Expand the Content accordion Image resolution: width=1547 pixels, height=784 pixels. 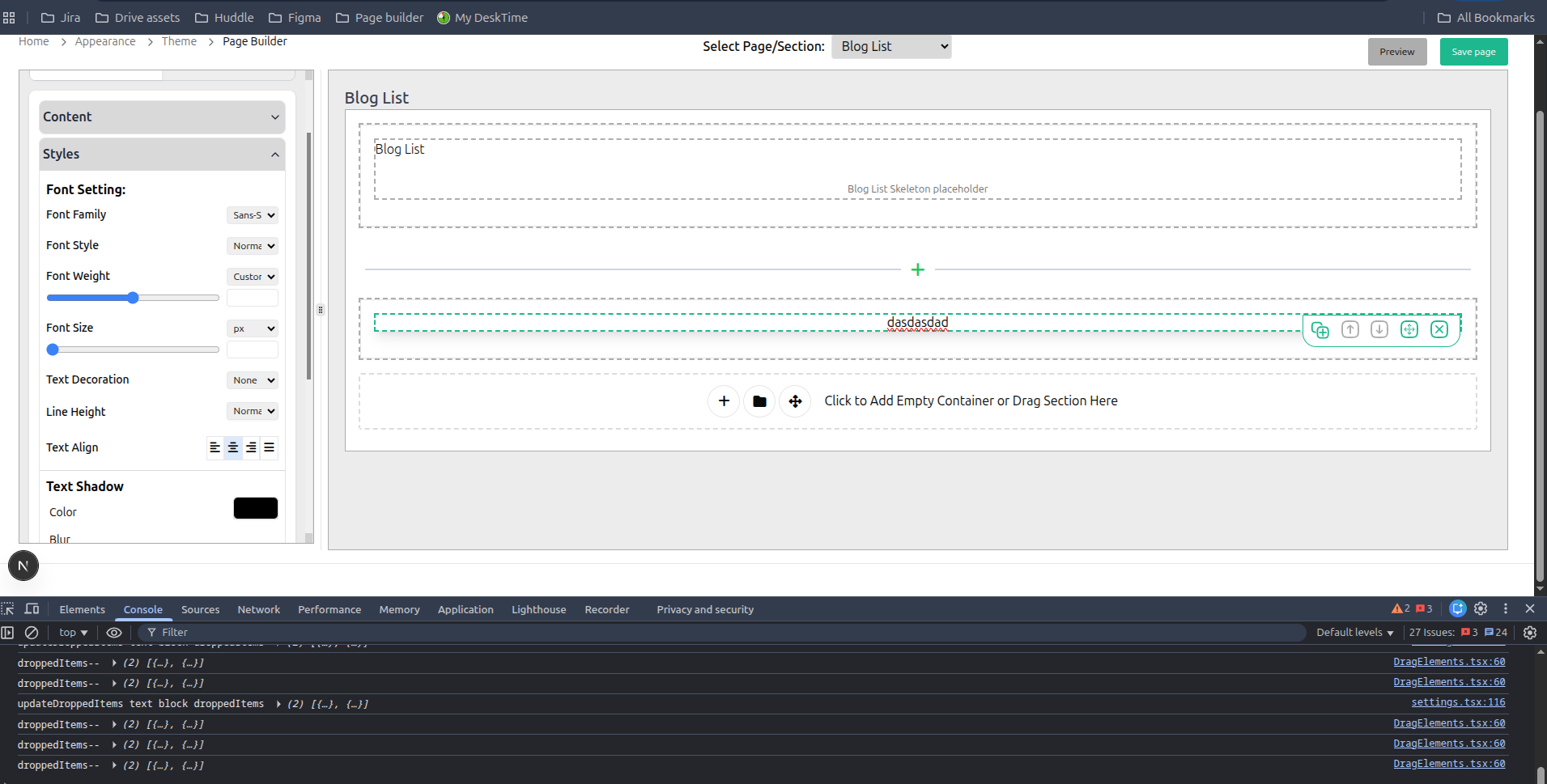click(162, 117)
